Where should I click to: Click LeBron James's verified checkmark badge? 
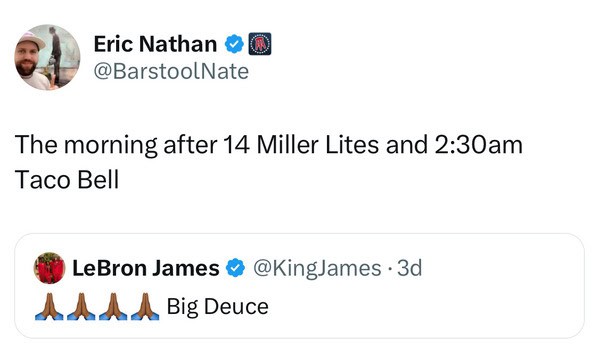coord(235,268)
